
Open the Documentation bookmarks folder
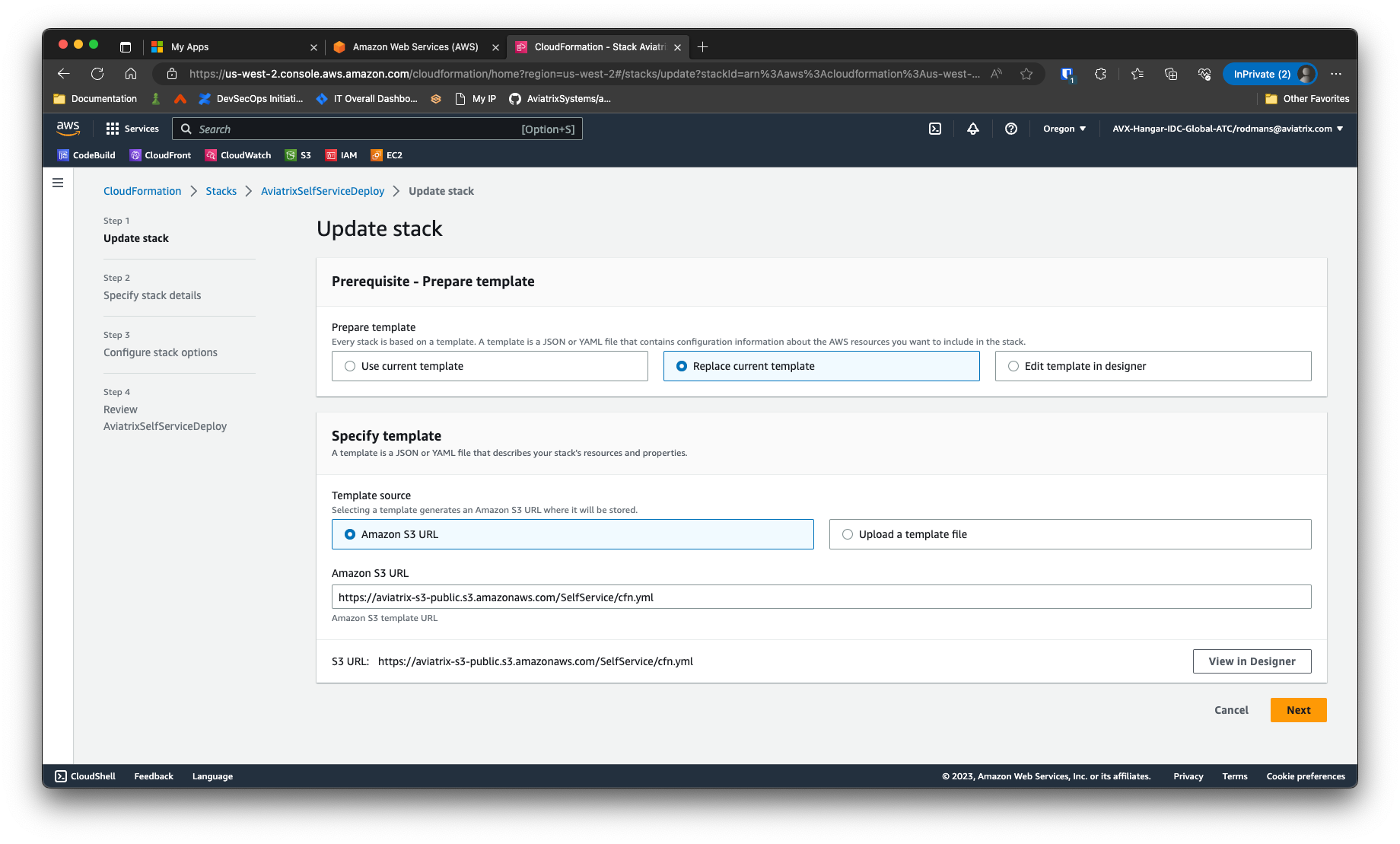[96, 99]
